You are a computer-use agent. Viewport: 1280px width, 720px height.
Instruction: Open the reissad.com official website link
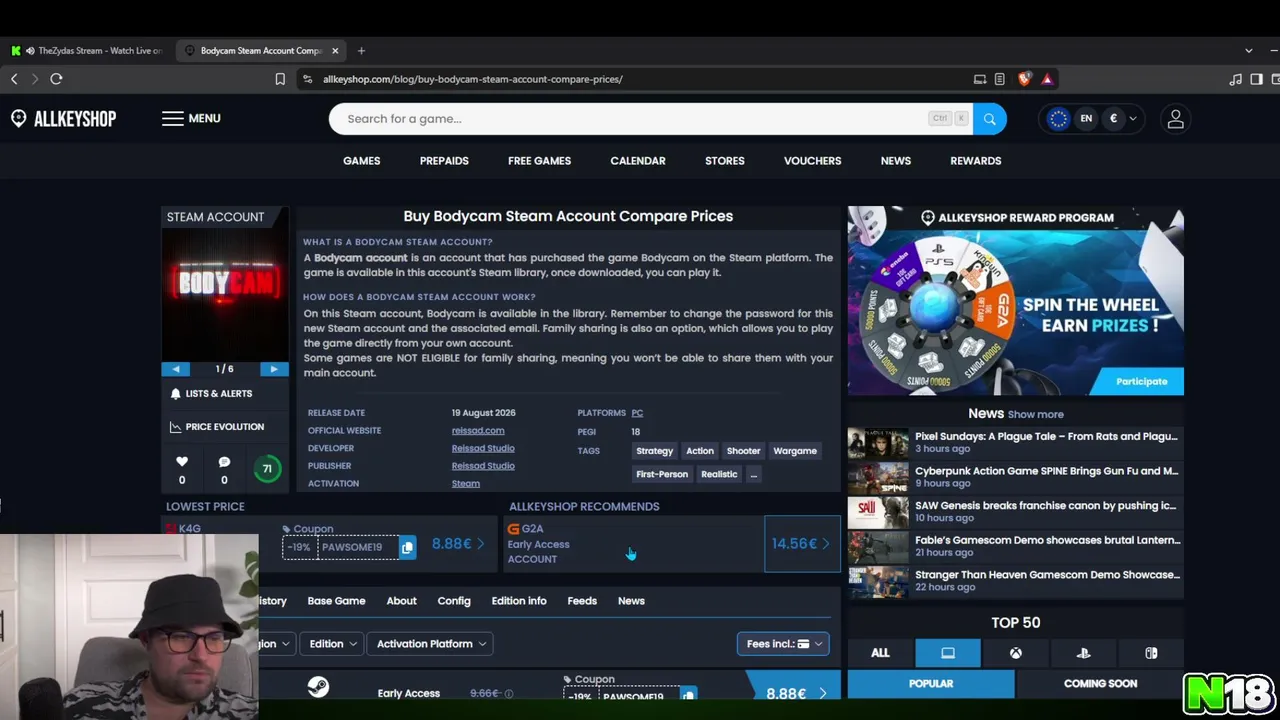pyautogui.click(x=478, y=431)
